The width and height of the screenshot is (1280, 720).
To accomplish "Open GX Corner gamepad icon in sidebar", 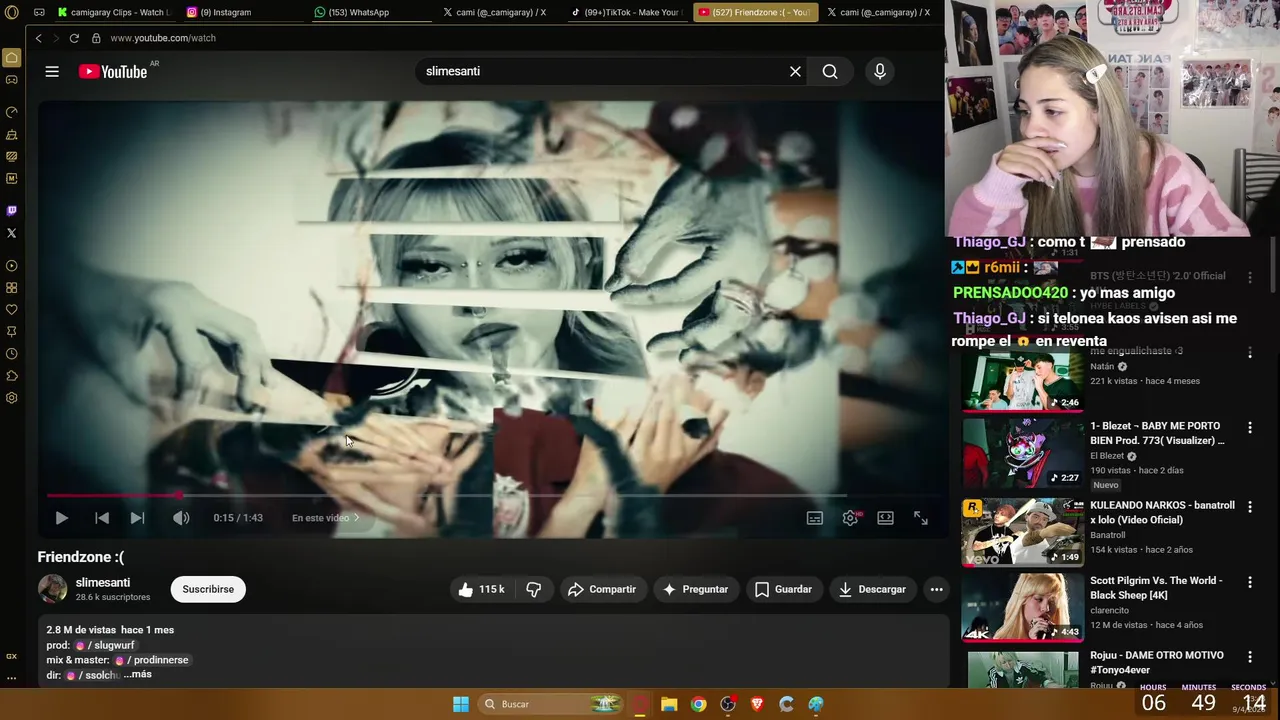I will 12,80.
